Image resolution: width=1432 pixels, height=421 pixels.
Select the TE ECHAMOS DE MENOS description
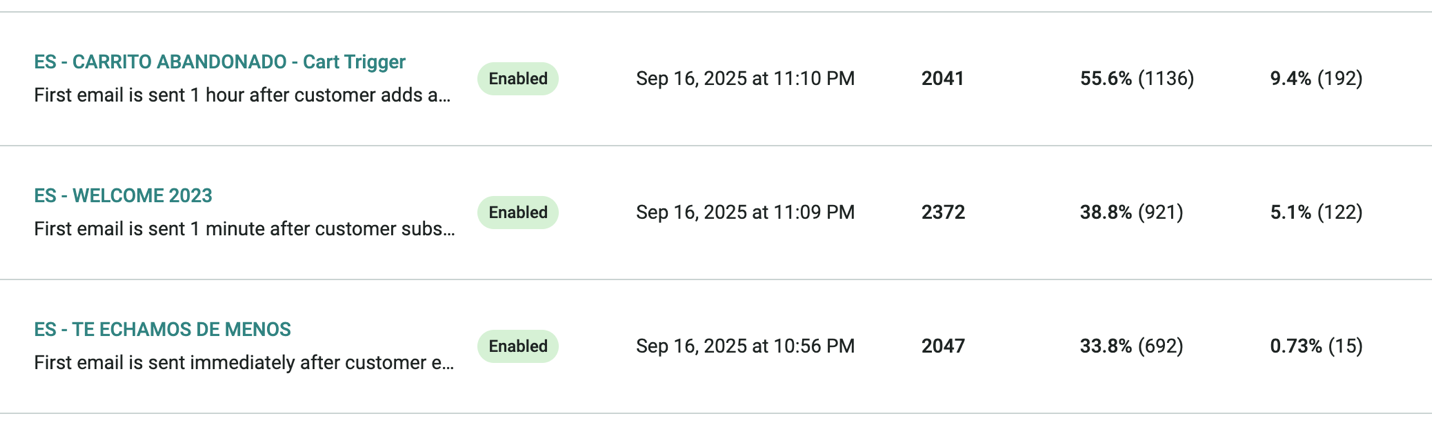[x=245, y=364]
